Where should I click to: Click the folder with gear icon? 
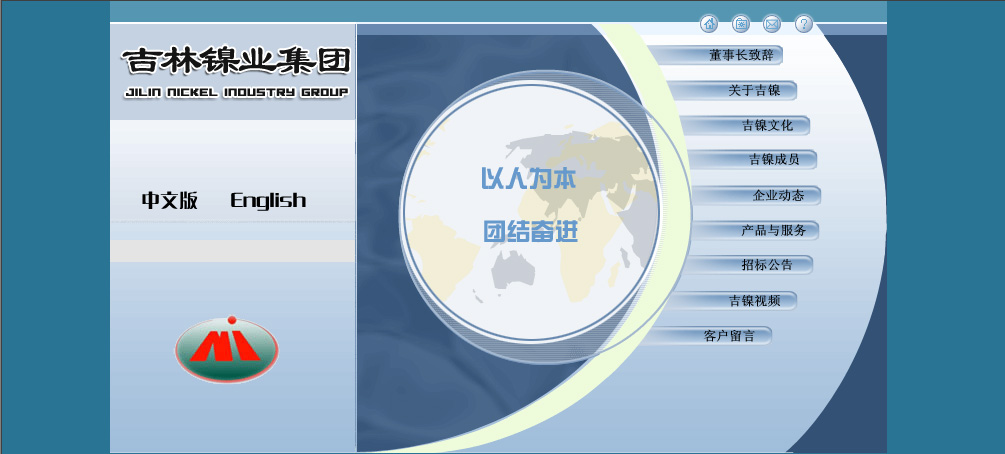click(741, 24)
